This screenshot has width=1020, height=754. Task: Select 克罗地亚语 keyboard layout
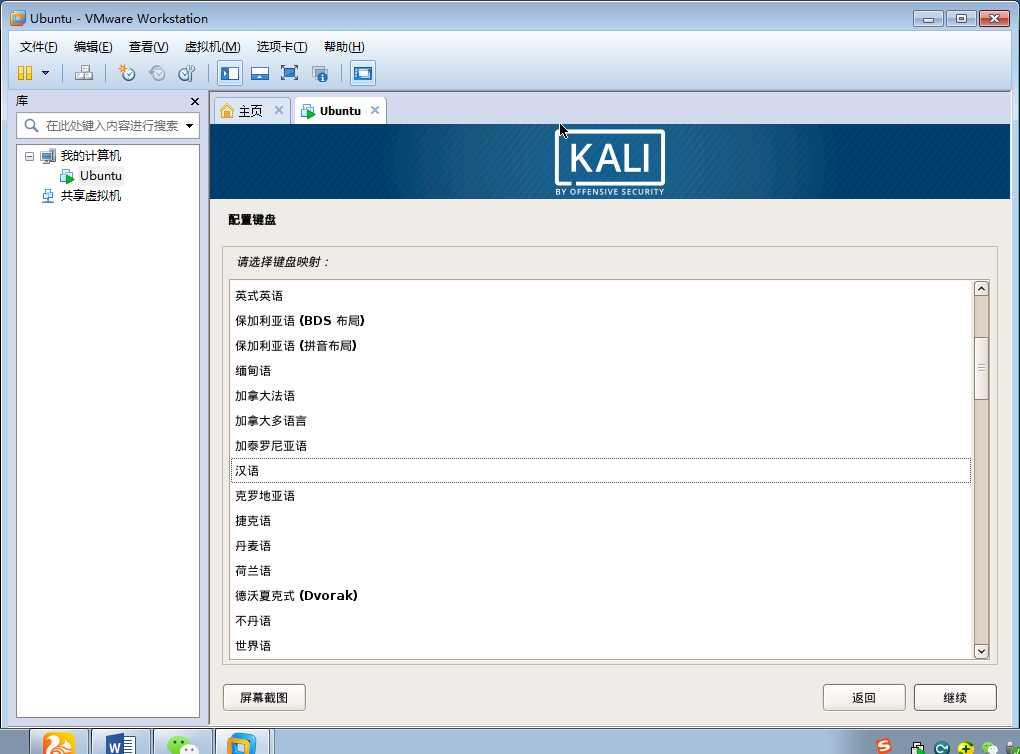(600, 496)
